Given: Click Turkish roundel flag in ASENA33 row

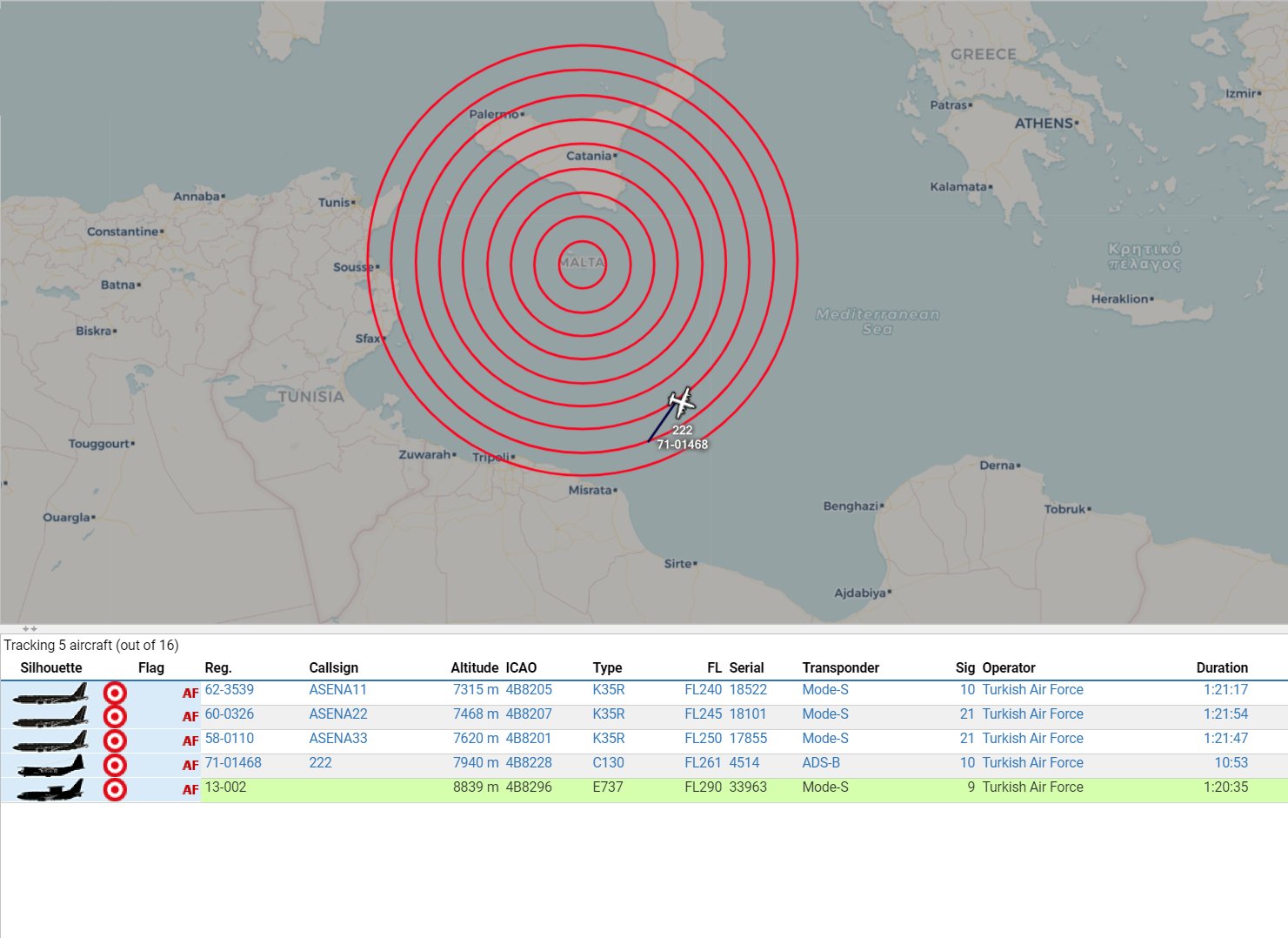Looking at the screenshot, I should click(x=115, y=741).
